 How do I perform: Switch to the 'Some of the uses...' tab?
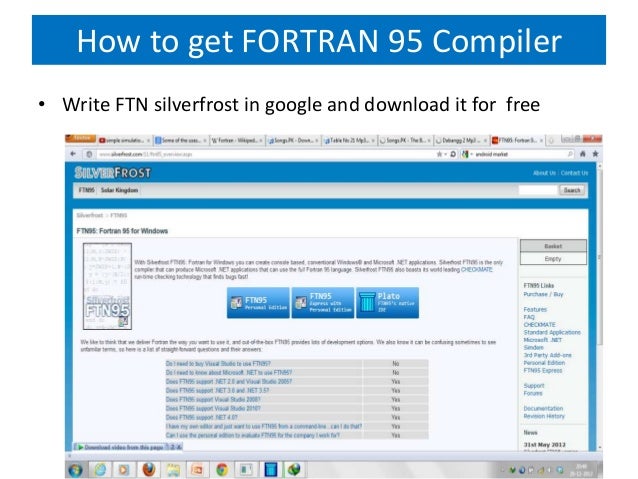tap(181, 140)
